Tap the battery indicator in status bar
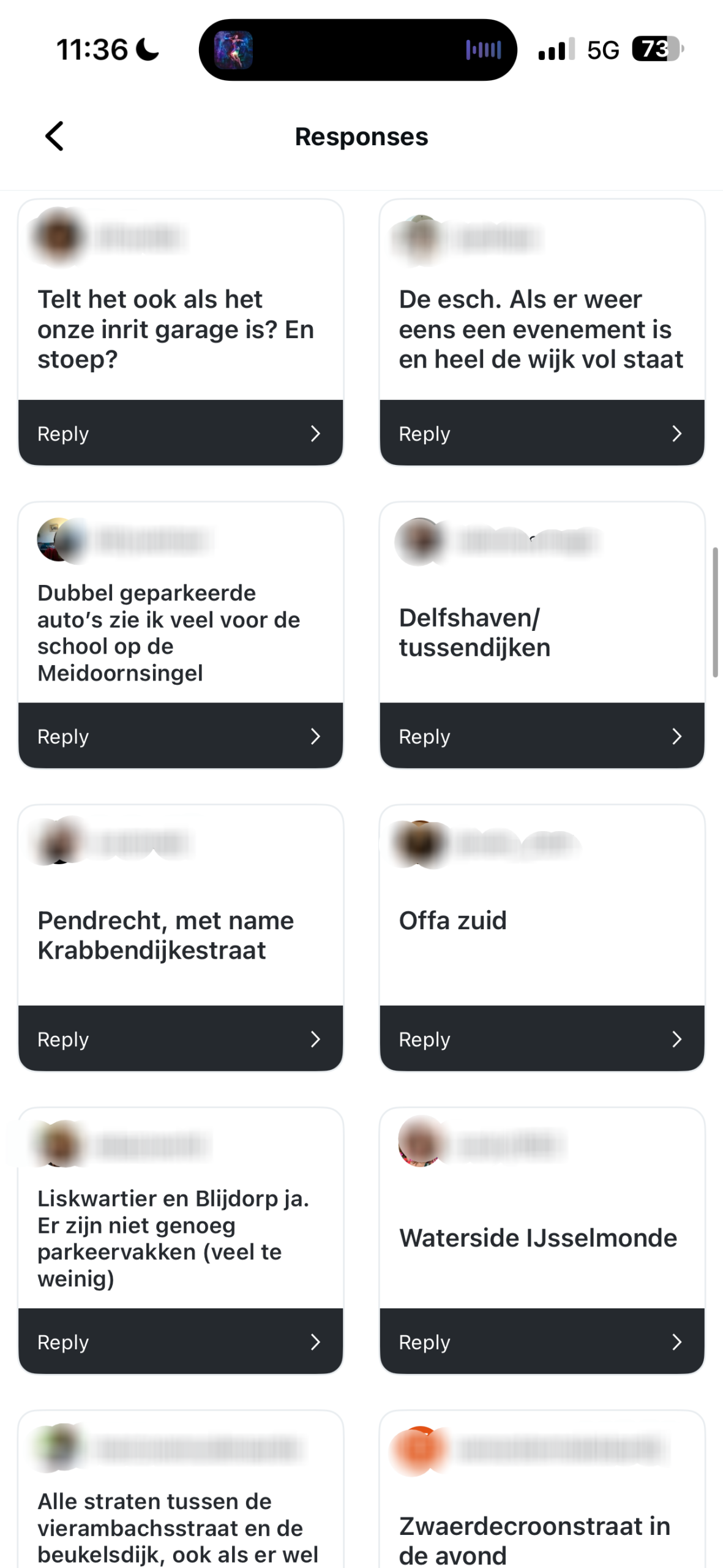Image resolution: width=723 pixels, height=1568 pixels. coord(656,49)
